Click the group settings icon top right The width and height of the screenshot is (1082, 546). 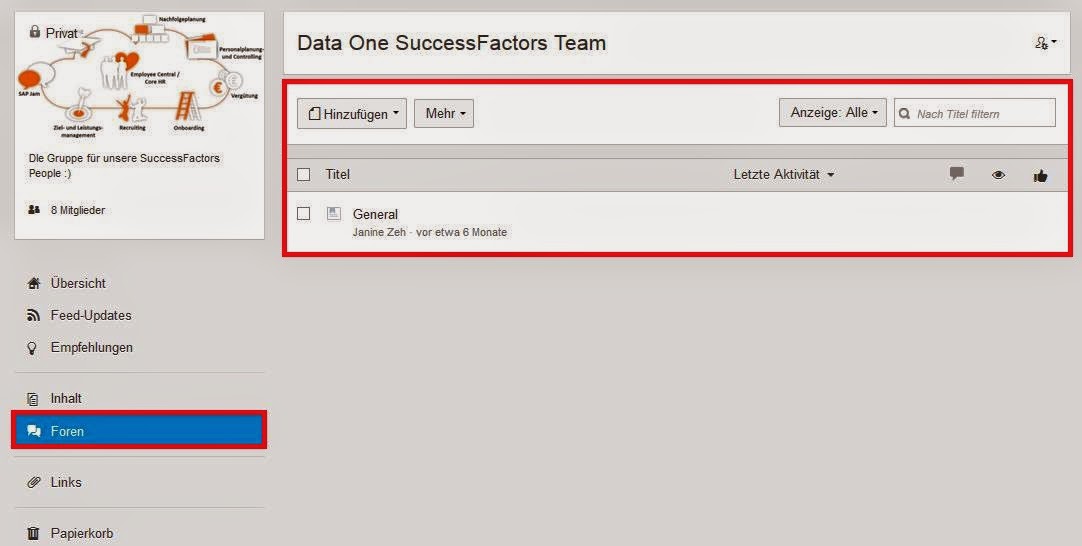click(x=1044, y=43)
